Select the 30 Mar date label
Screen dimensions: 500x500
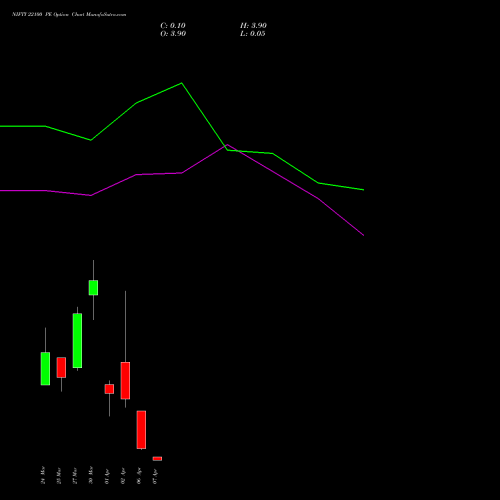91,475
